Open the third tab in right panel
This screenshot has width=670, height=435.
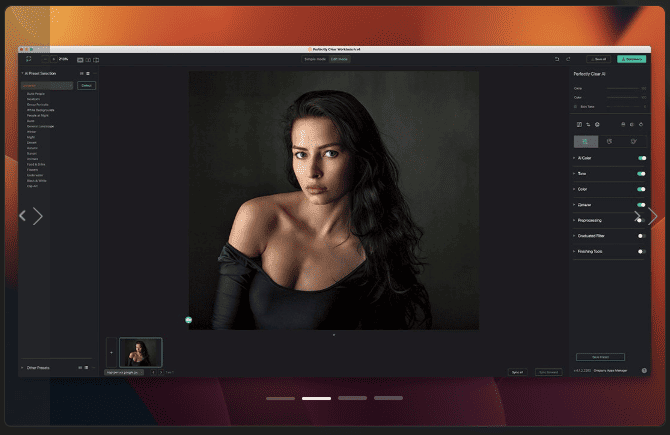(634, 141)
